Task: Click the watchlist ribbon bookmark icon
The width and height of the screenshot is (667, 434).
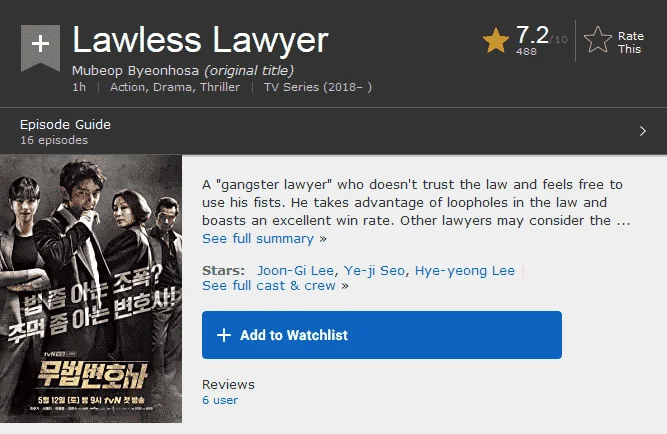Action: (x=40, y=48)
